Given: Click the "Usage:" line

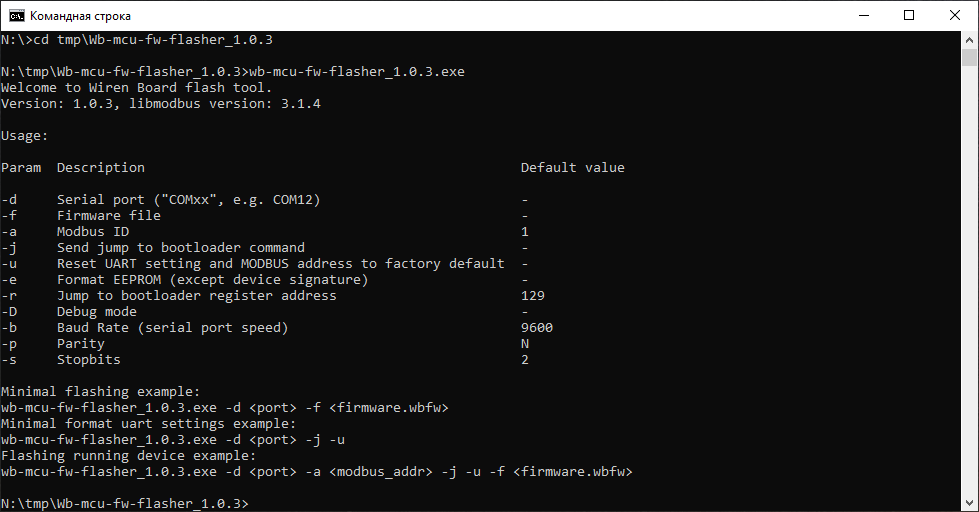Looking at the screenshot, I should 24,136.
